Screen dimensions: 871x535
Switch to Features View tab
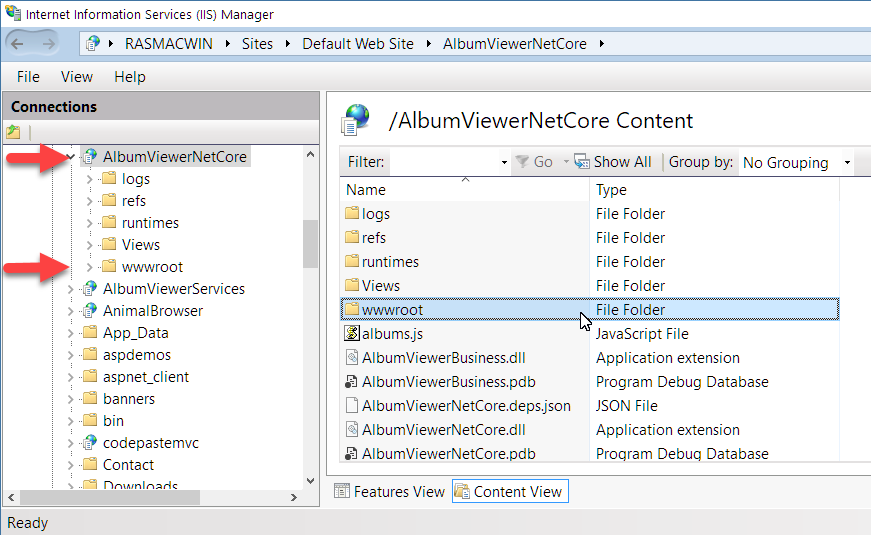(389, 492)
